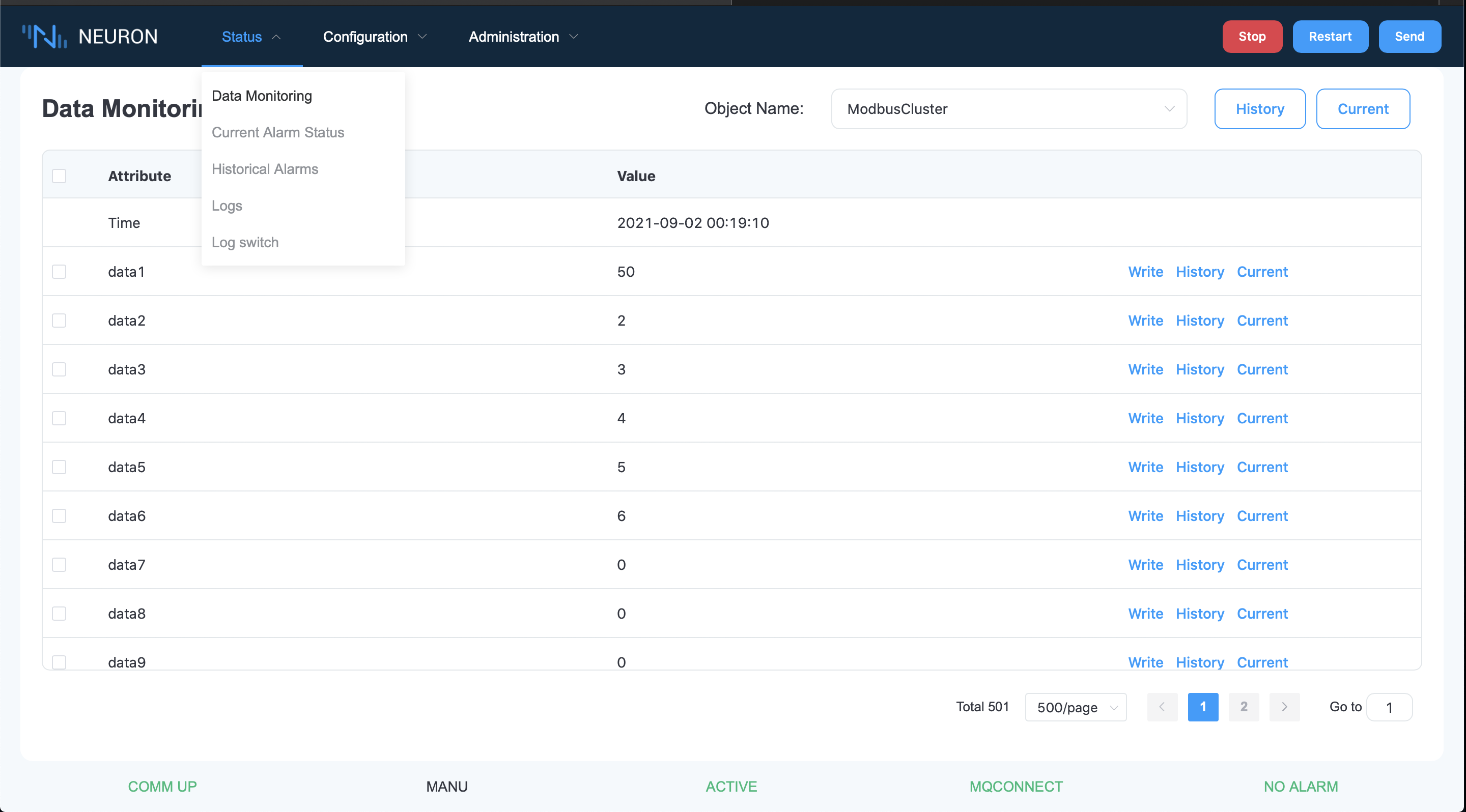Select page 1 in pagination
Viewport: 1466px width, 812px height.
click(x=1202, y=707)
